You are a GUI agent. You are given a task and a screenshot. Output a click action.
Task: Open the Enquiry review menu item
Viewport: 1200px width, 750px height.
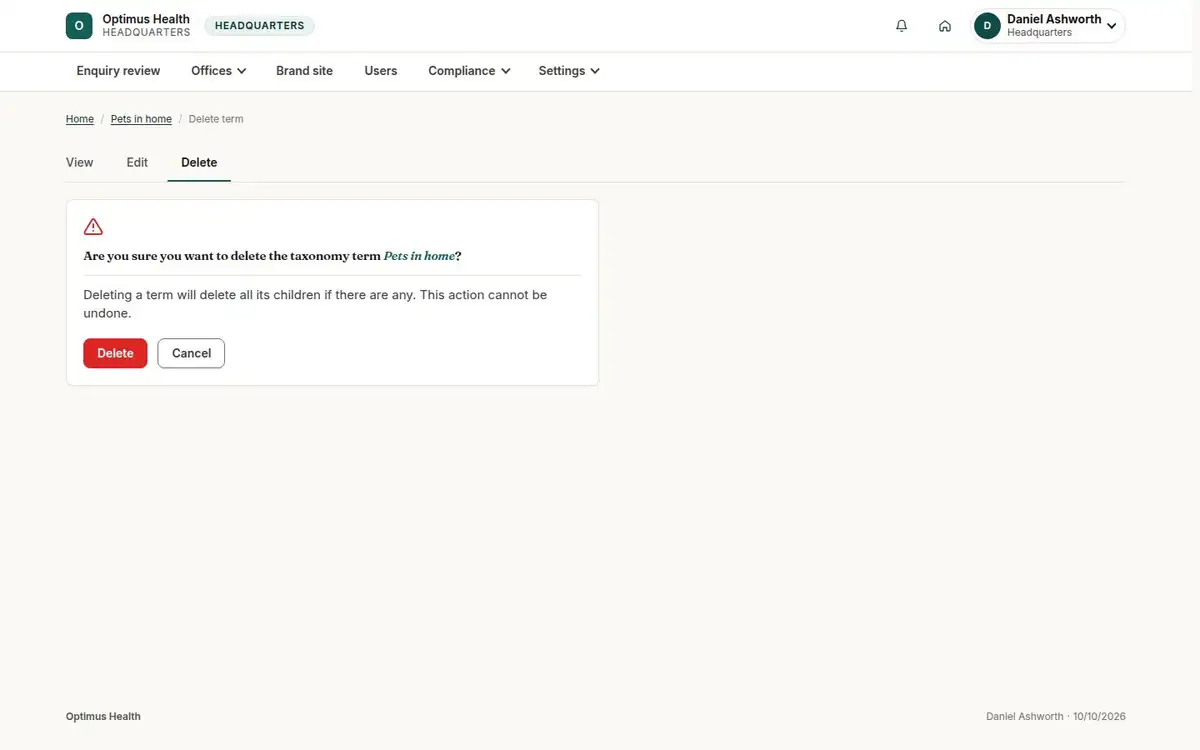click(x=118, y=71)
